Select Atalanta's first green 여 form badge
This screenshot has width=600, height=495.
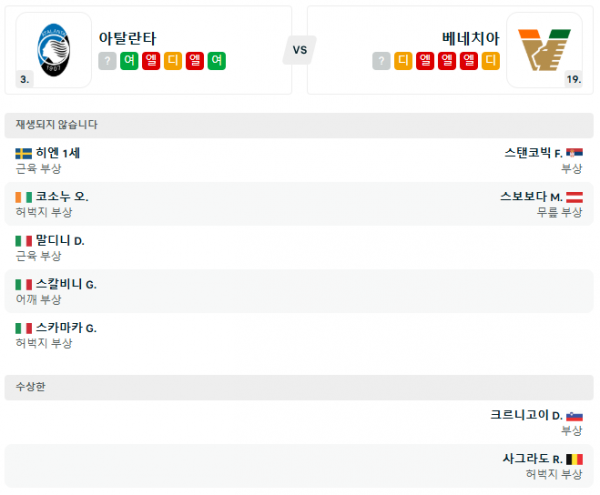[129, 61]
